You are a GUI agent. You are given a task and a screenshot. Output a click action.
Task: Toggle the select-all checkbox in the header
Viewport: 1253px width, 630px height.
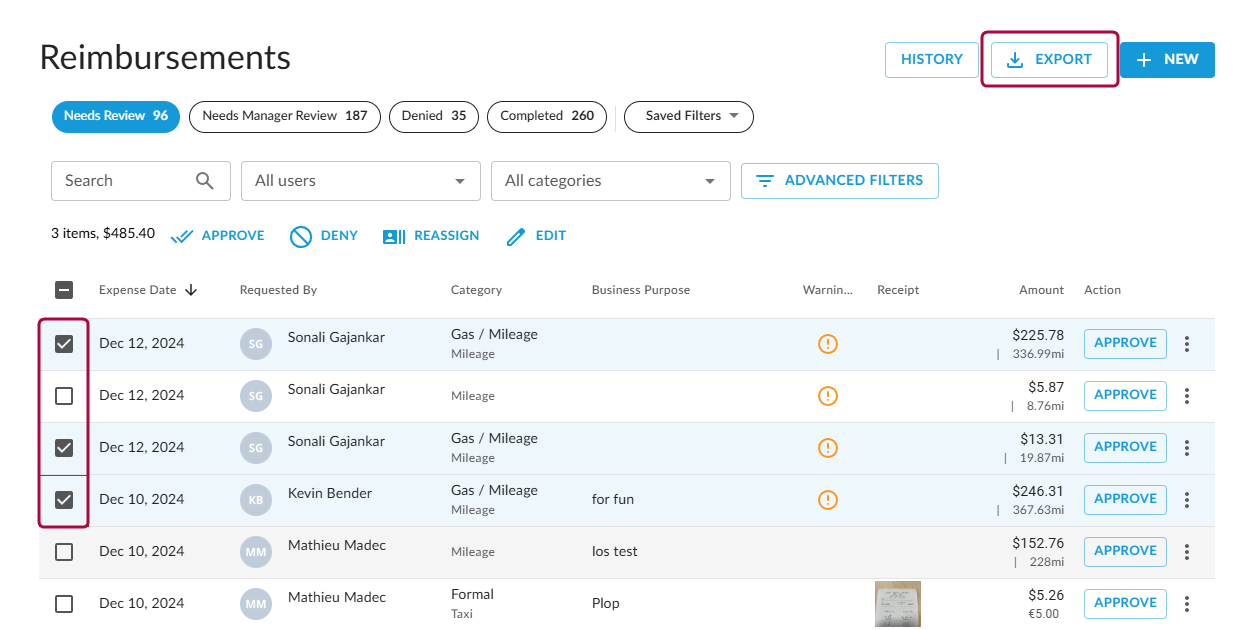coord(64,290)
